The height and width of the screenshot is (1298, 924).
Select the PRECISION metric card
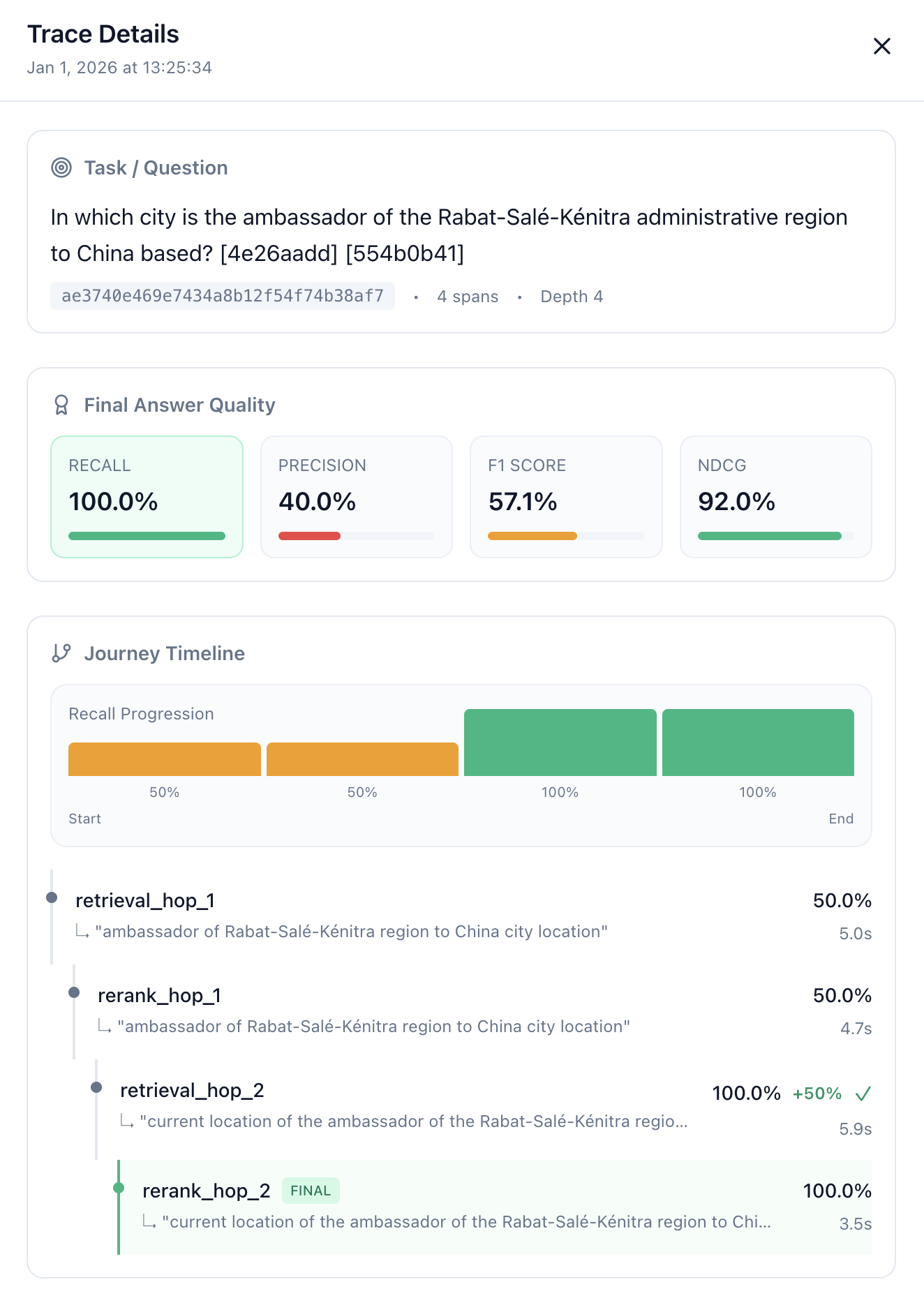tap(357, 497)
